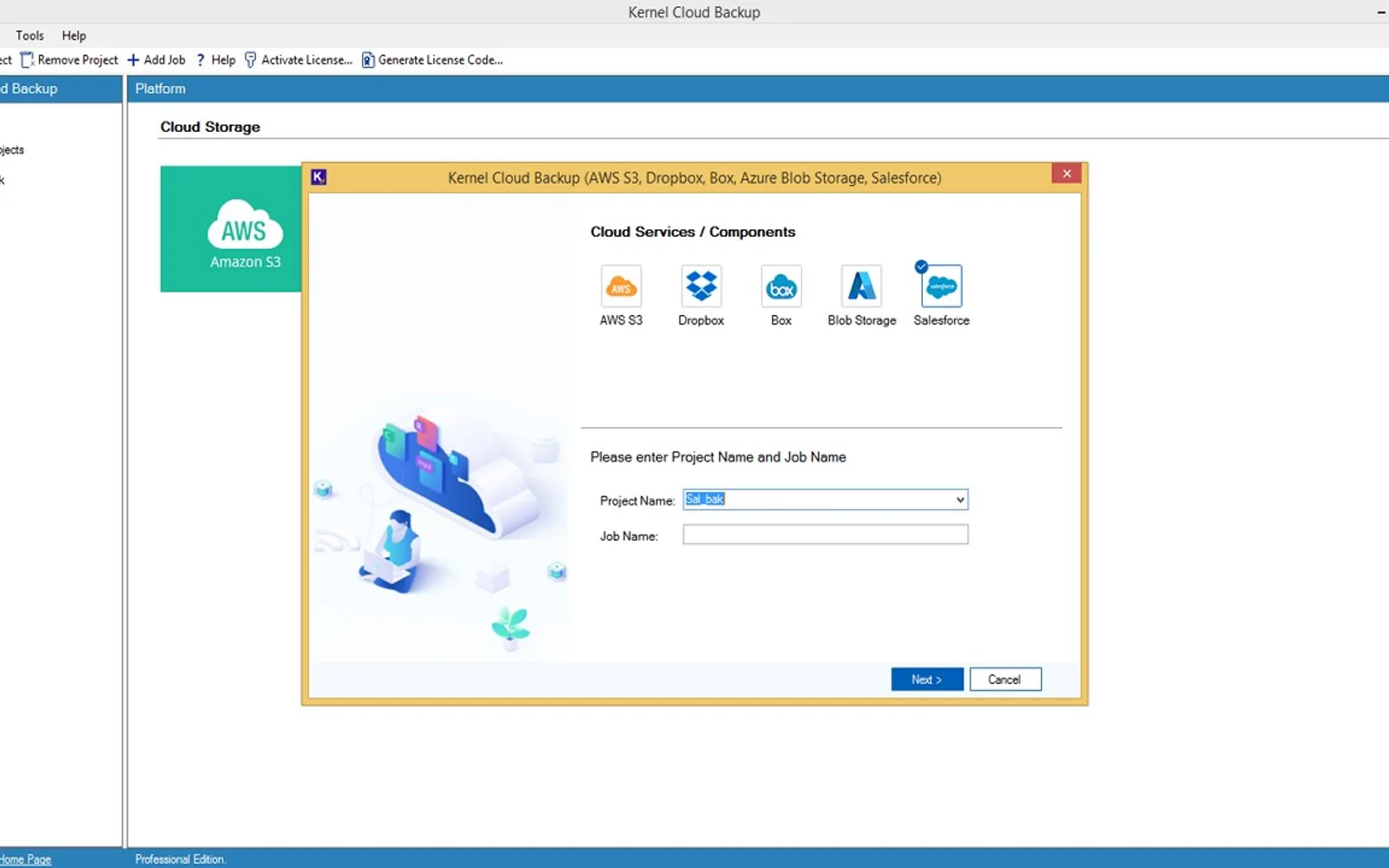Click 'Cloud Services / Components' heading
Viewport: 1389px width, 868px height.
[693, 232]
